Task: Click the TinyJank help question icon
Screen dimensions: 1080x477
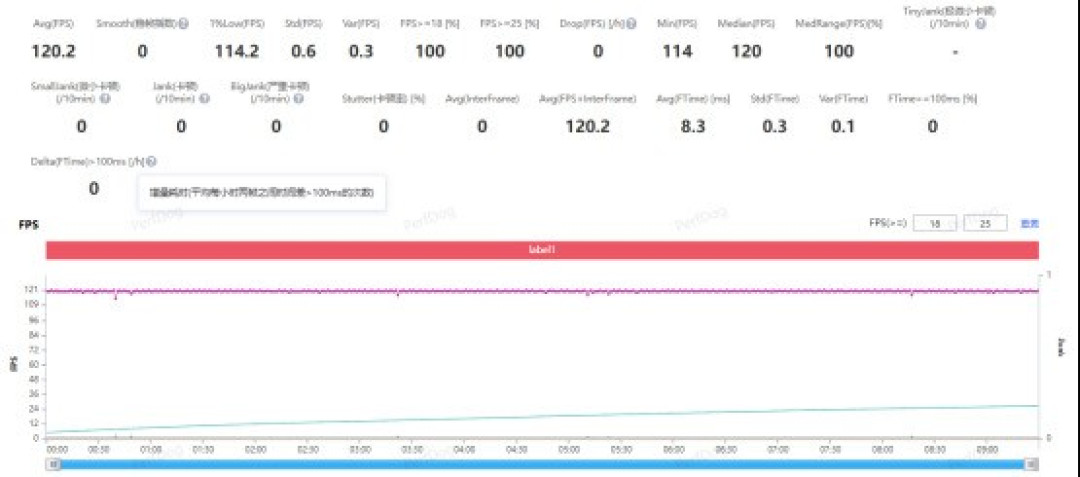Action: [x=981, y=24]
